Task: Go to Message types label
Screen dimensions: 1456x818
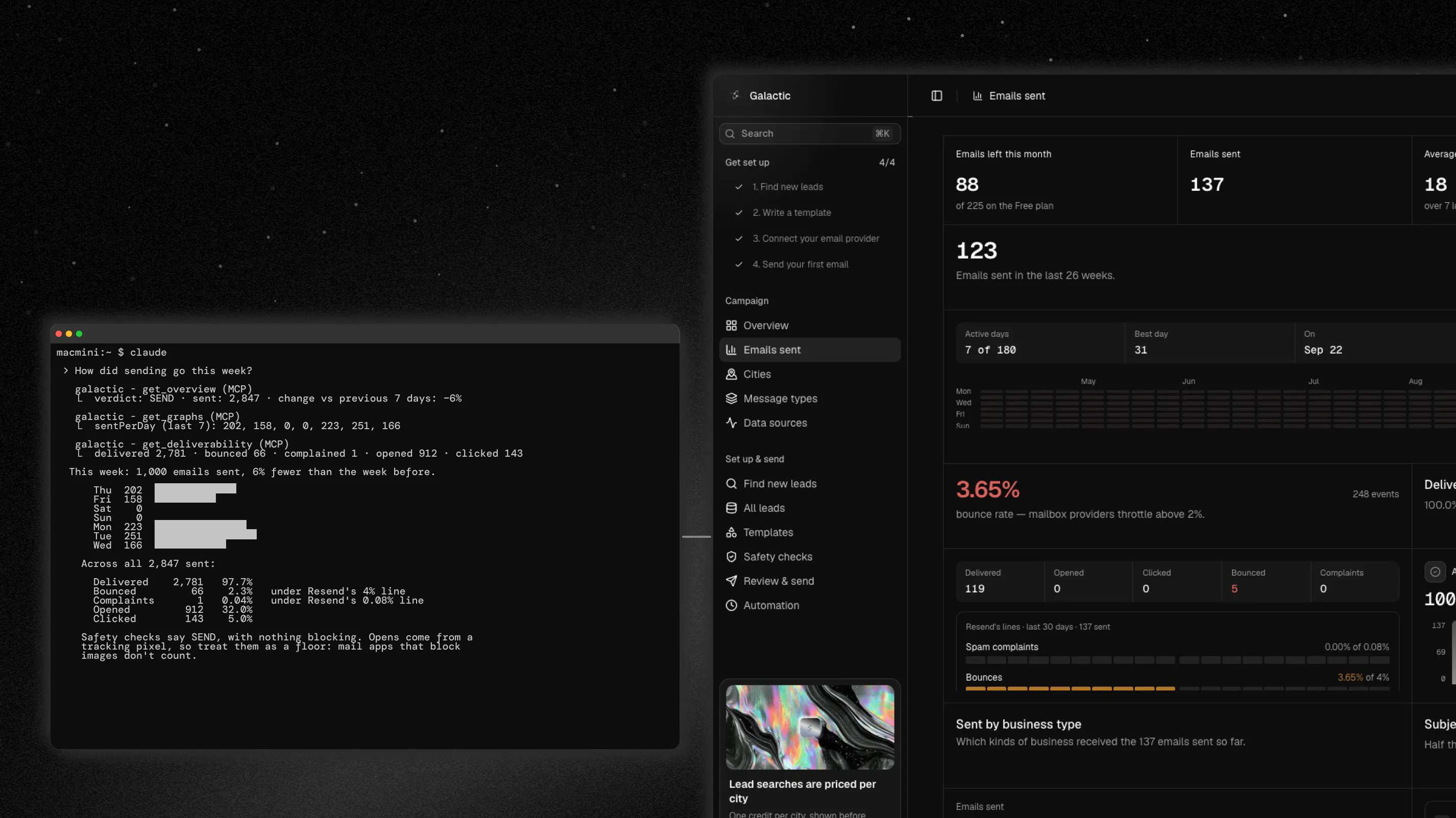Action: [780, 398]
